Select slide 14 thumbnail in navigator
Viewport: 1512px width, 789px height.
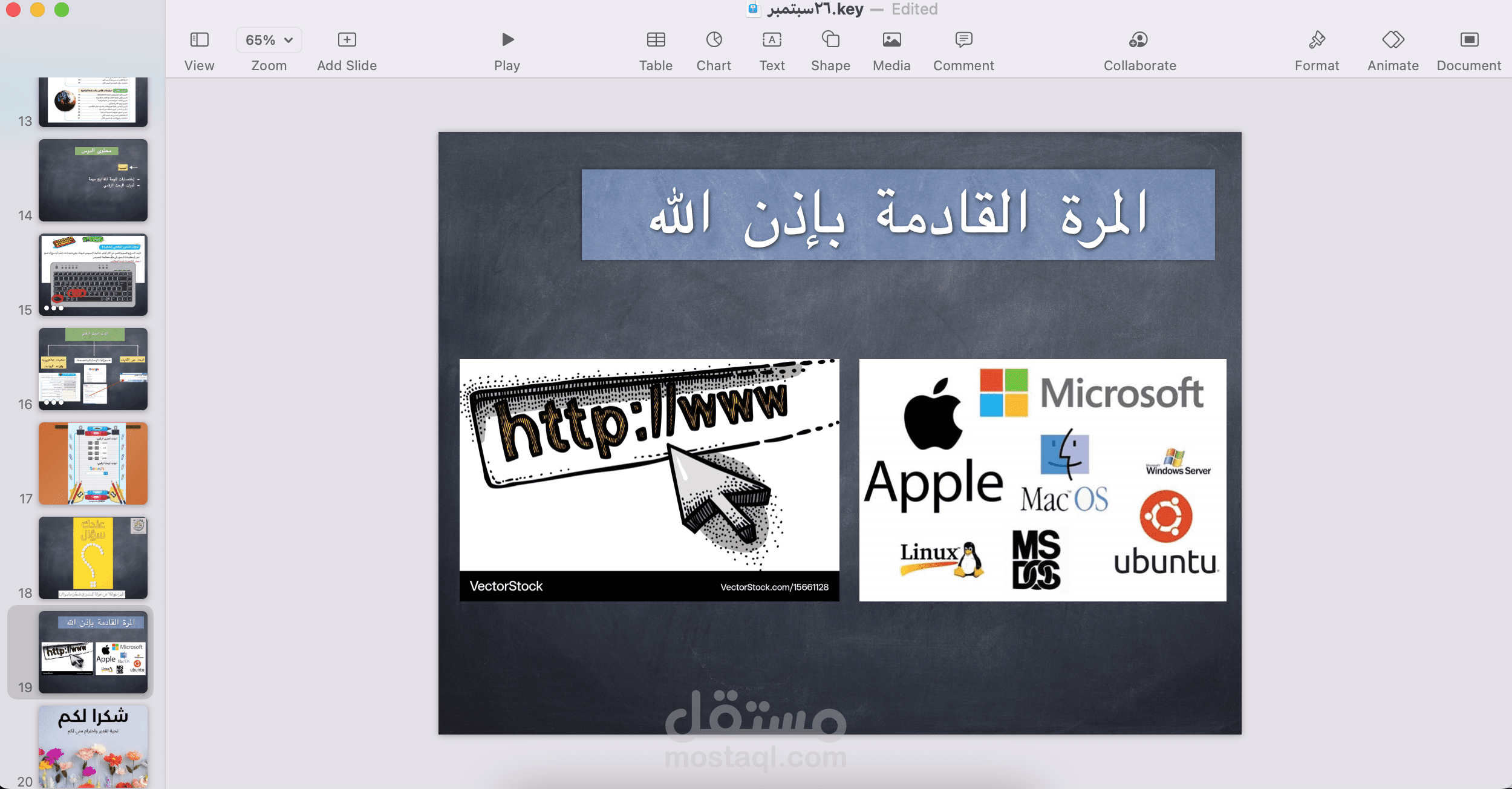click(93, 180)
